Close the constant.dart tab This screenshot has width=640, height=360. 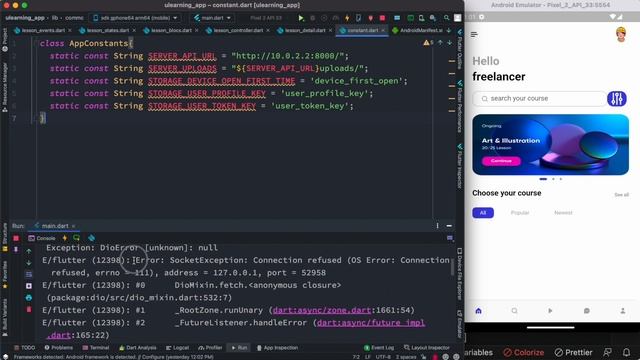[x=383, y=31]
